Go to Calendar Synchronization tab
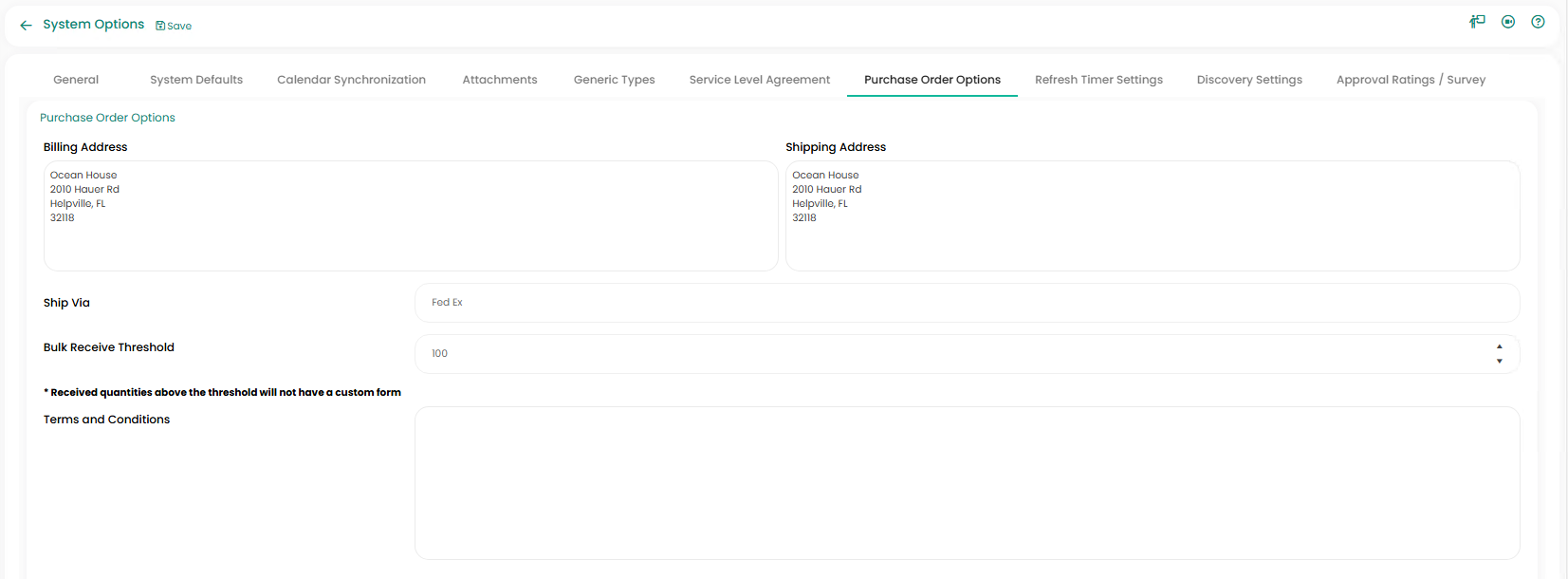The image size is (1568, 579). (351, 80)
